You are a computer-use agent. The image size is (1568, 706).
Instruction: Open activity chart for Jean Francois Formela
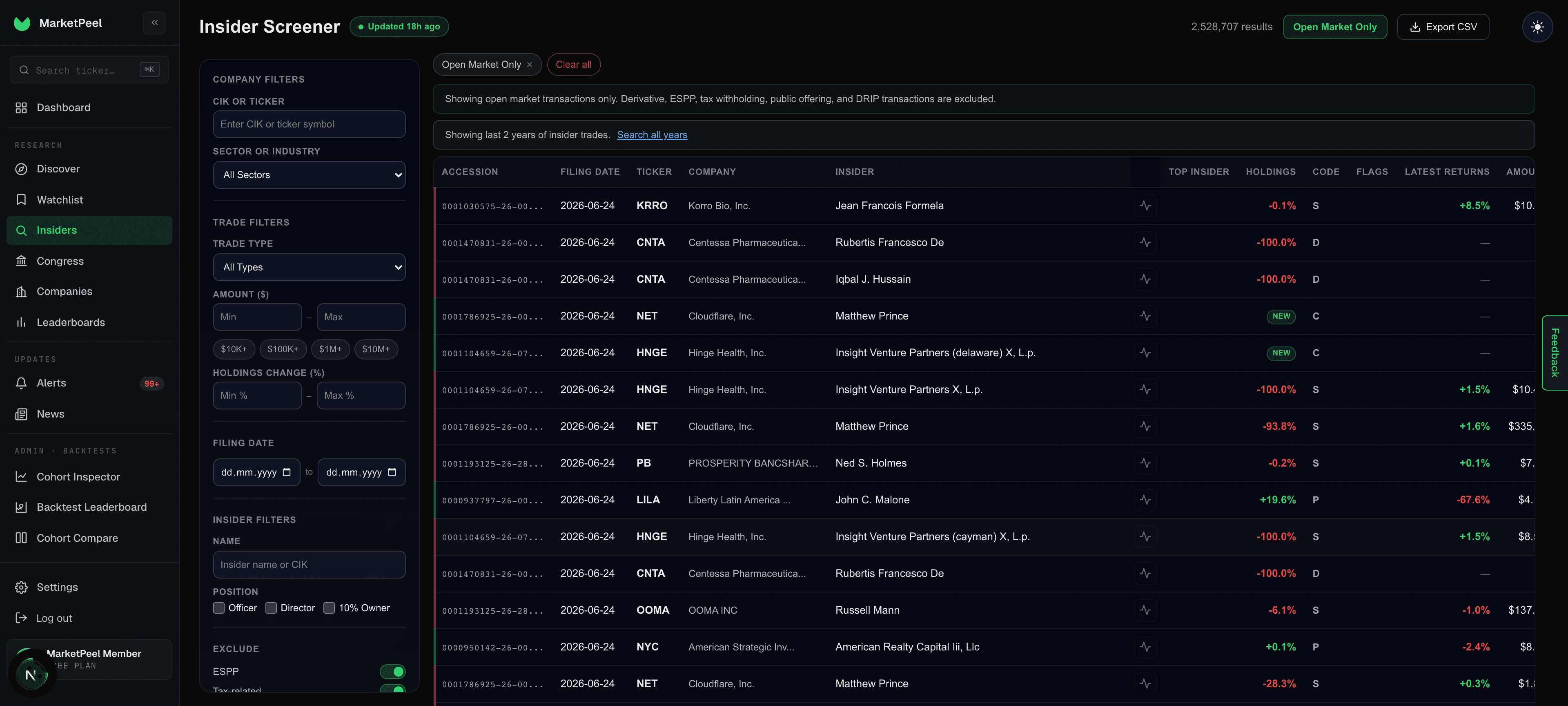pyautogui.click(x=1145, y=206)
